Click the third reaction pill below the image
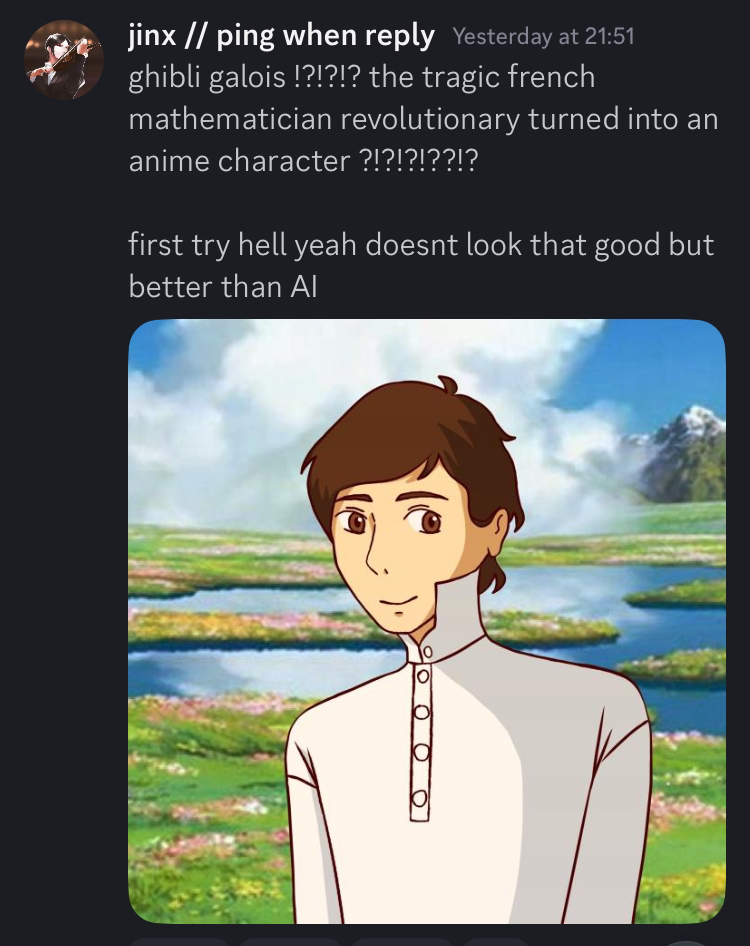This screenshot has height=946, width=750. point(402,942)
